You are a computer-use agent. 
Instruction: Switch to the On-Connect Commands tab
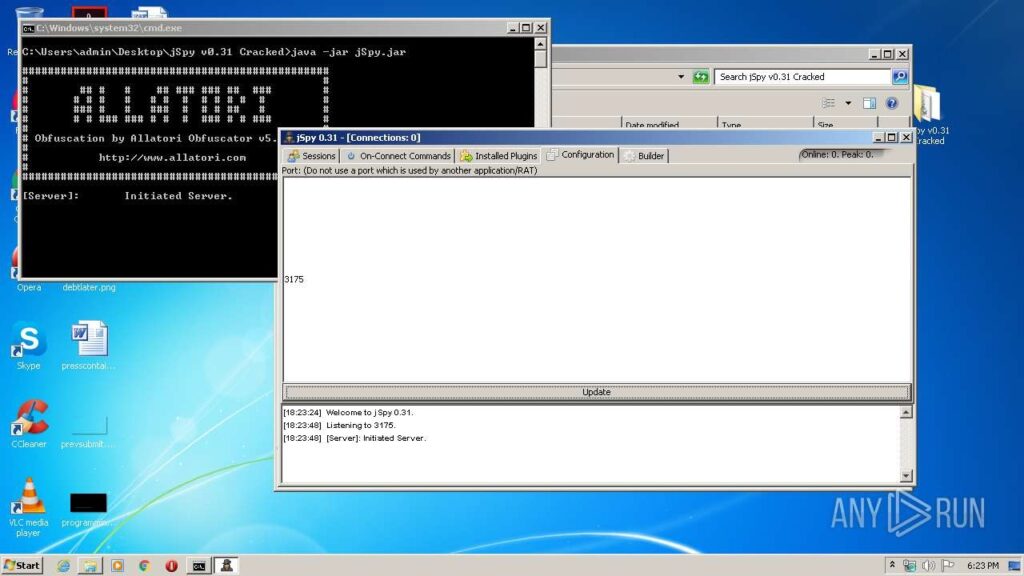click(x=397, y=155)
